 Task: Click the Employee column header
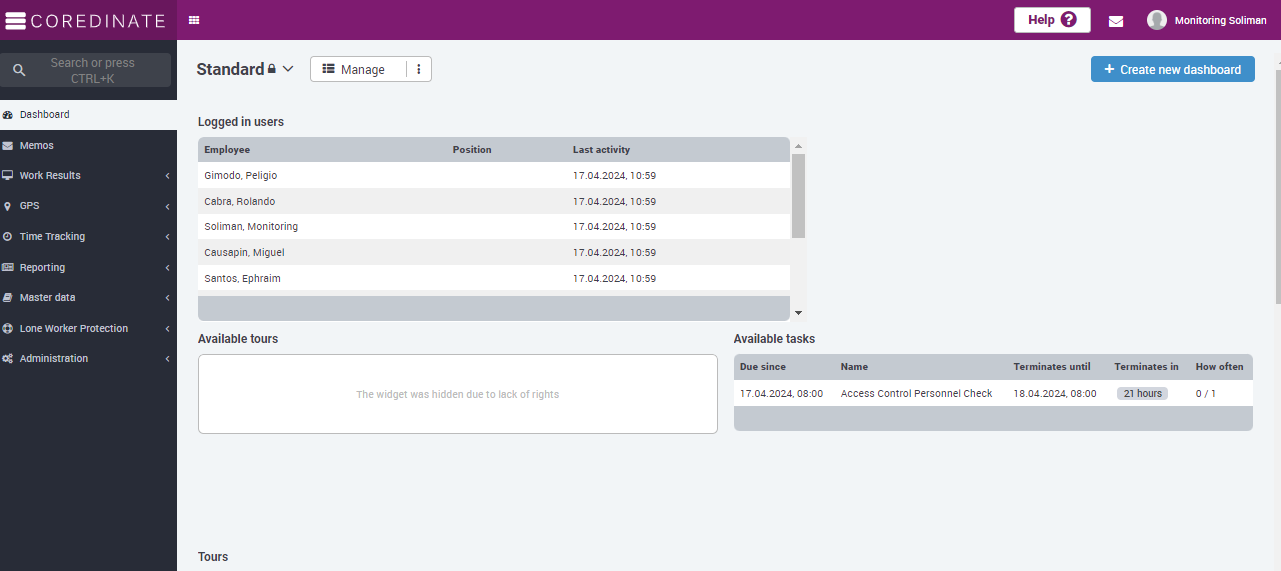coord(227,150)
